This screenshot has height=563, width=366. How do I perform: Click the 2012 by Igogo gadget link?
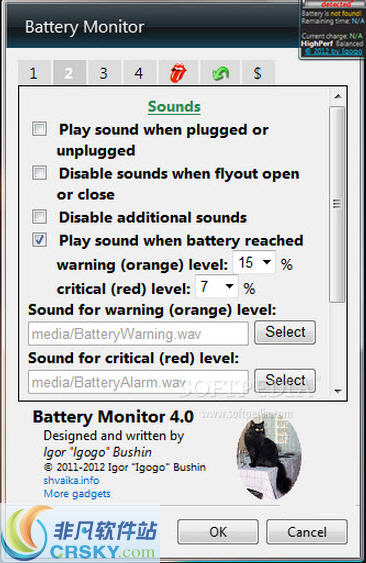[x=333, y=51]
